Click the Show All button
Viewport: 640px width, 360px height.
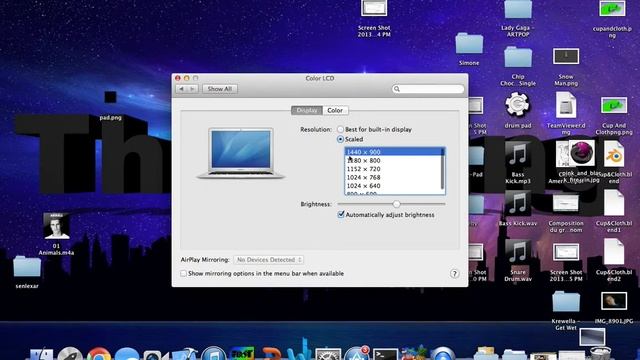pyautogui.click(x=220, y=89)
